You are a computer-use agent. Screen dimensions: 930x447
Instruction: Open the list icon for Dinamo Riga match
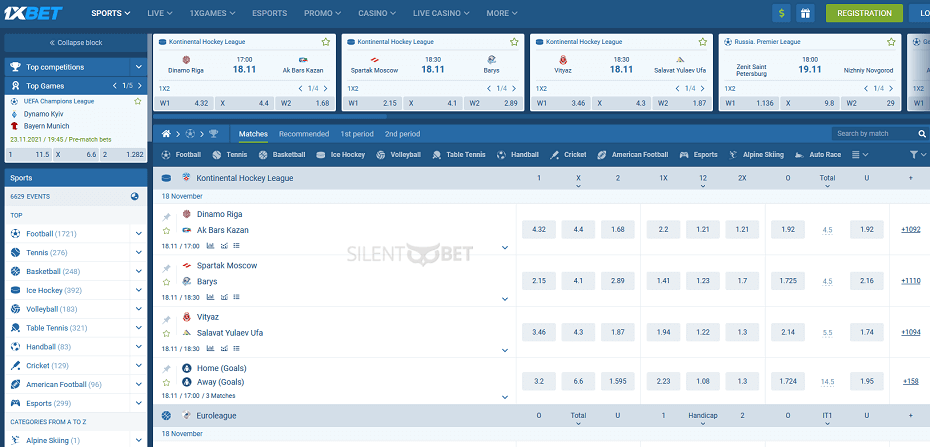pyautogui.click(x=237, y=245)
